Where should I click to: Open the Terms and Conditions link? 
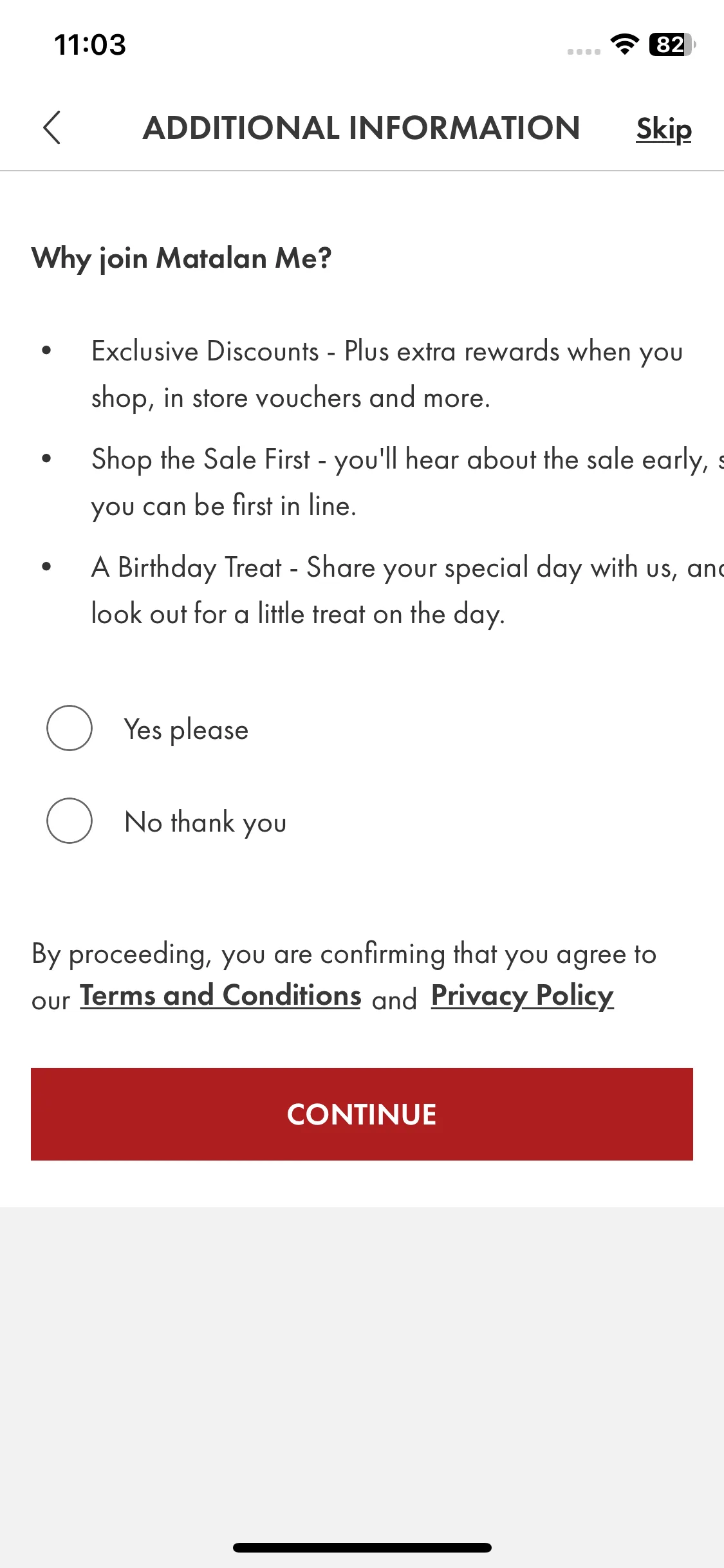(221, 996)
